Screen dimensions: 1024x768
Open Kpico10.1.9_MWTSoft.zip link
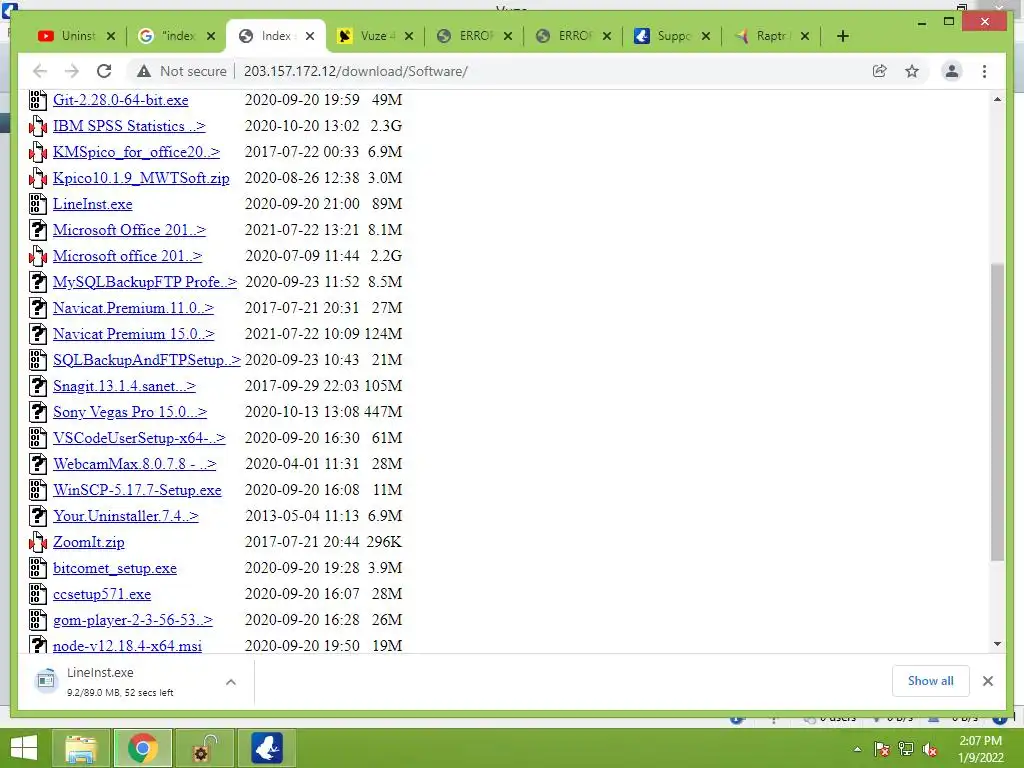pyautogui.click(x=141, y=178)
